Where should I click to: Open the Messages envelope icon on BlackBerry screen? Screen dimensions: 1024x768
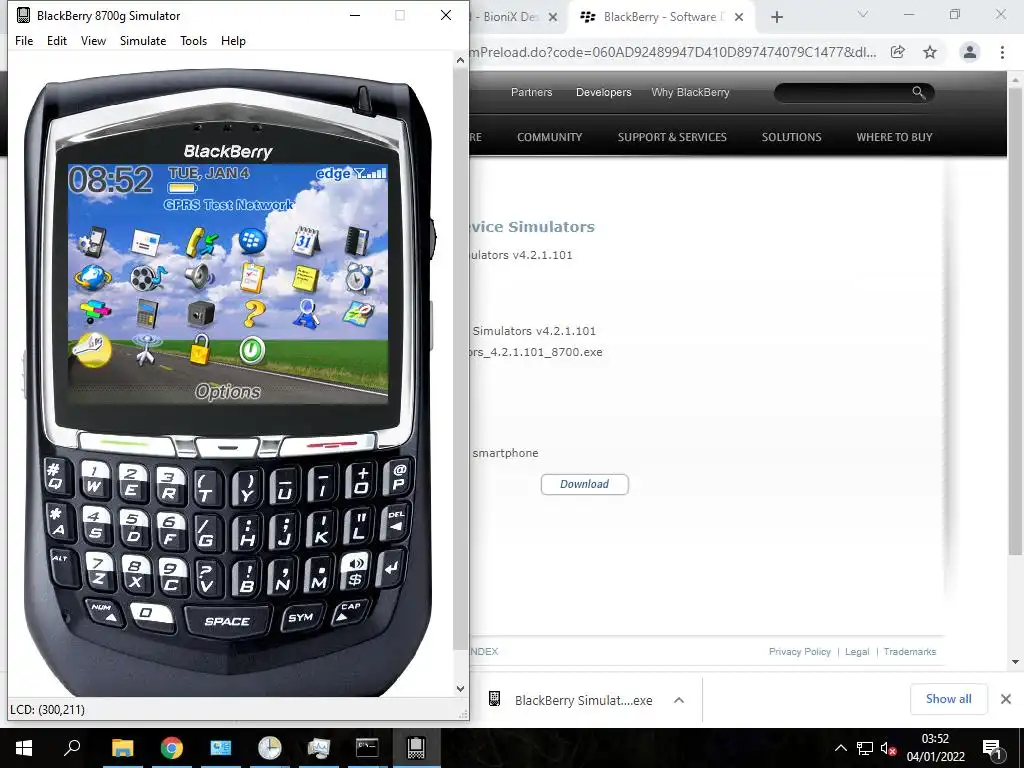click(146, 242)
